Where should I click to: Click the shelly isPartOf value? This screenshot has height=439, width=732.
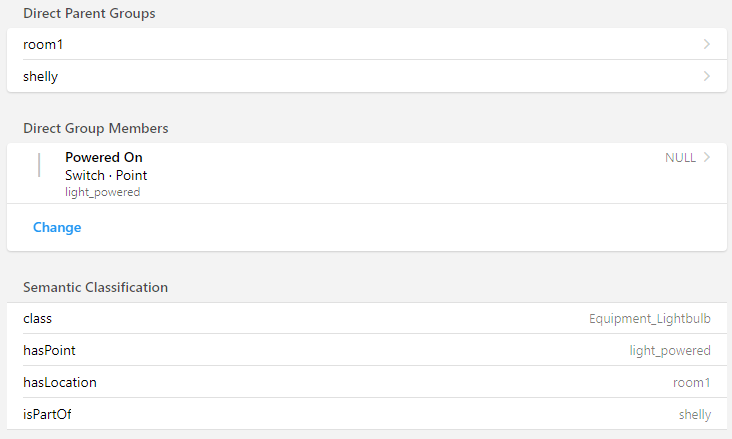694,414
